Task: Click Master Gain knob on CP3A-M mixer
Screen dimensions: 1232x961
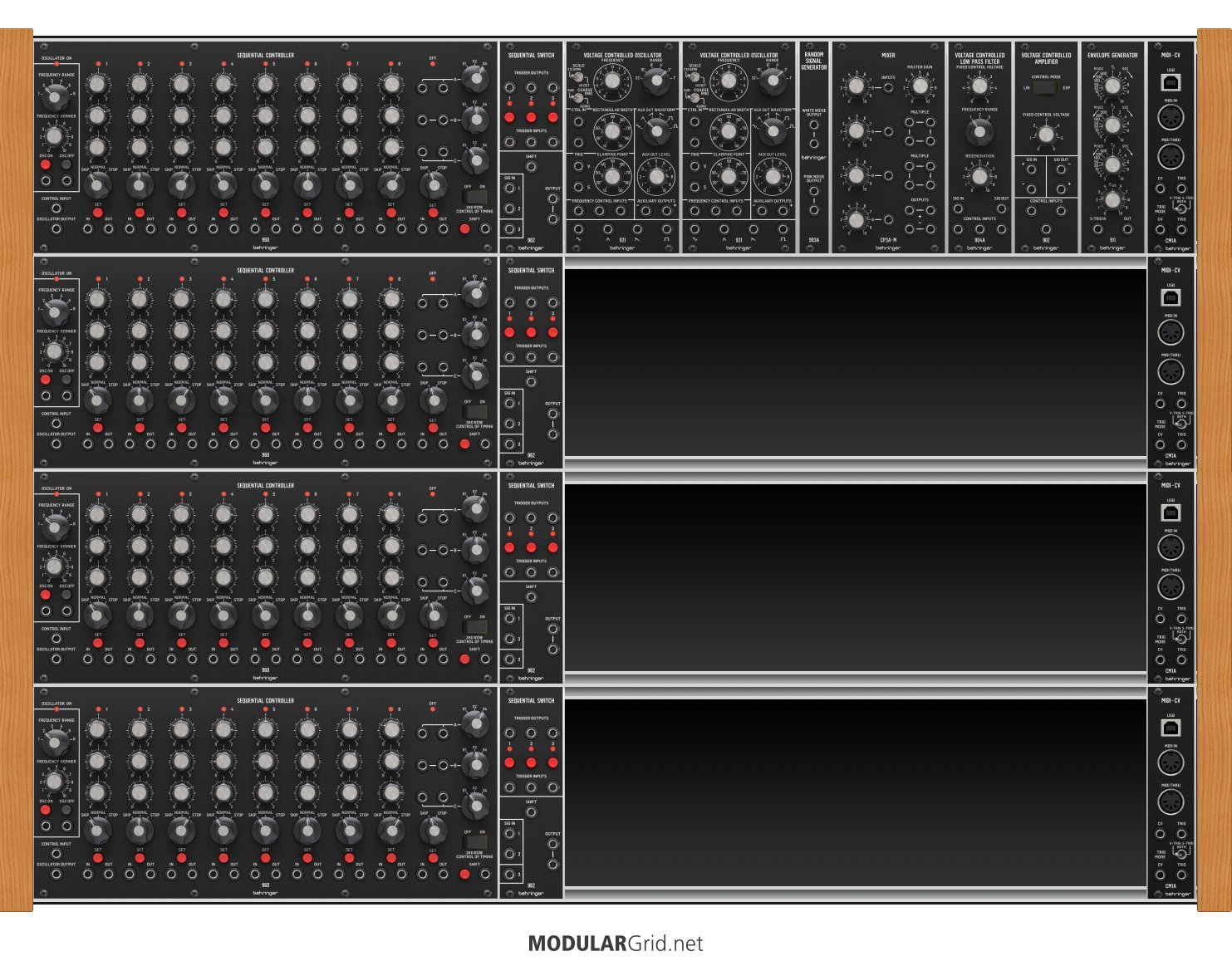Action: [920, 86]
